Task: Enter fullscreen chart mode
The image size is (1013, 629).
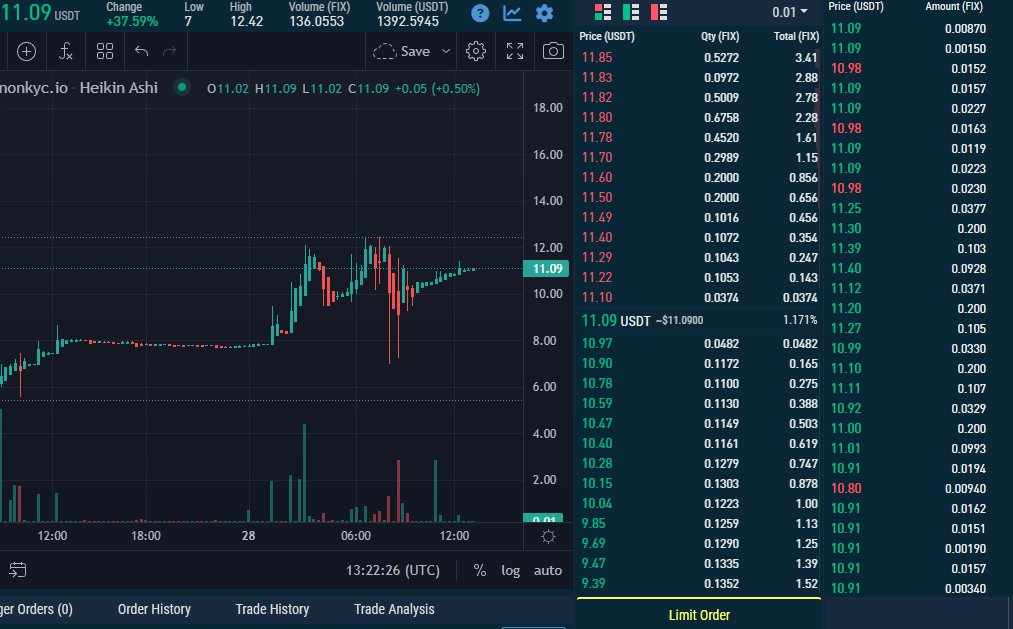Action: coord(515,52)
